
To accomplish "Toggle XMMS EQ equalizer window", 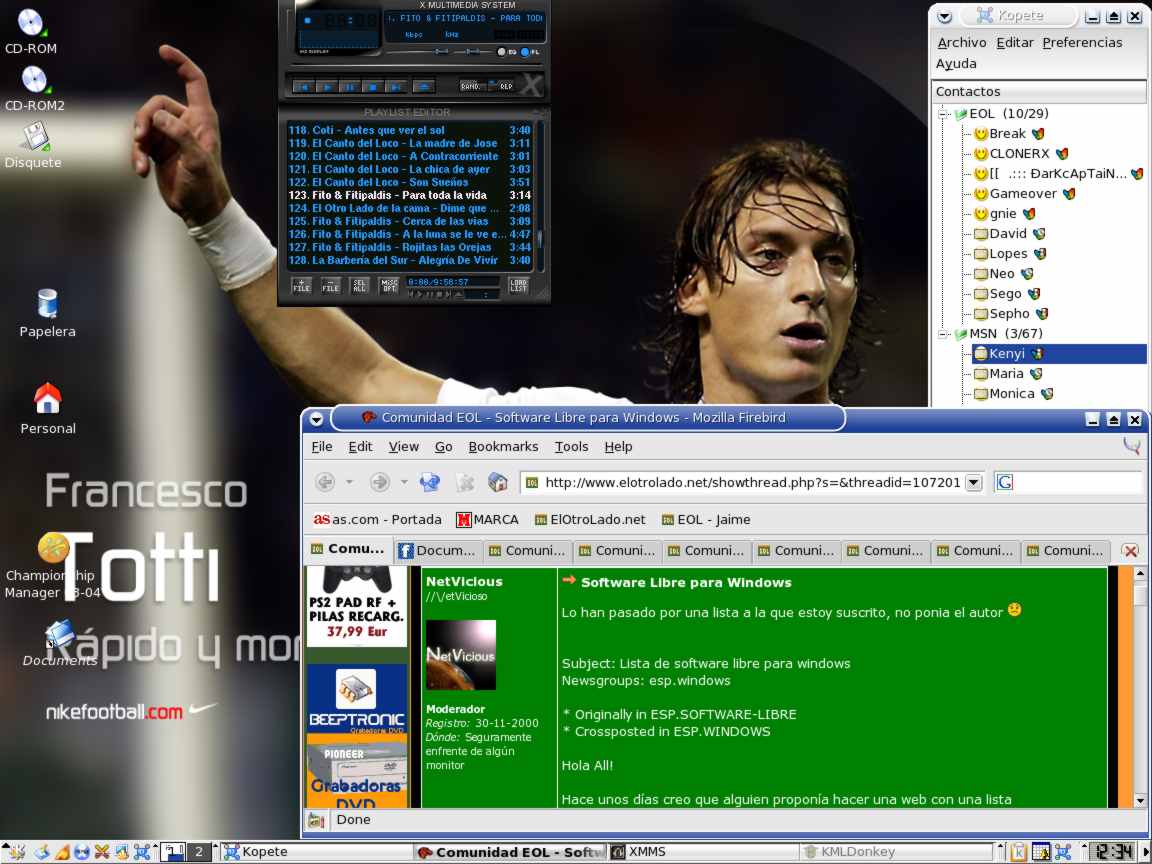I will (x=507, y=52).
